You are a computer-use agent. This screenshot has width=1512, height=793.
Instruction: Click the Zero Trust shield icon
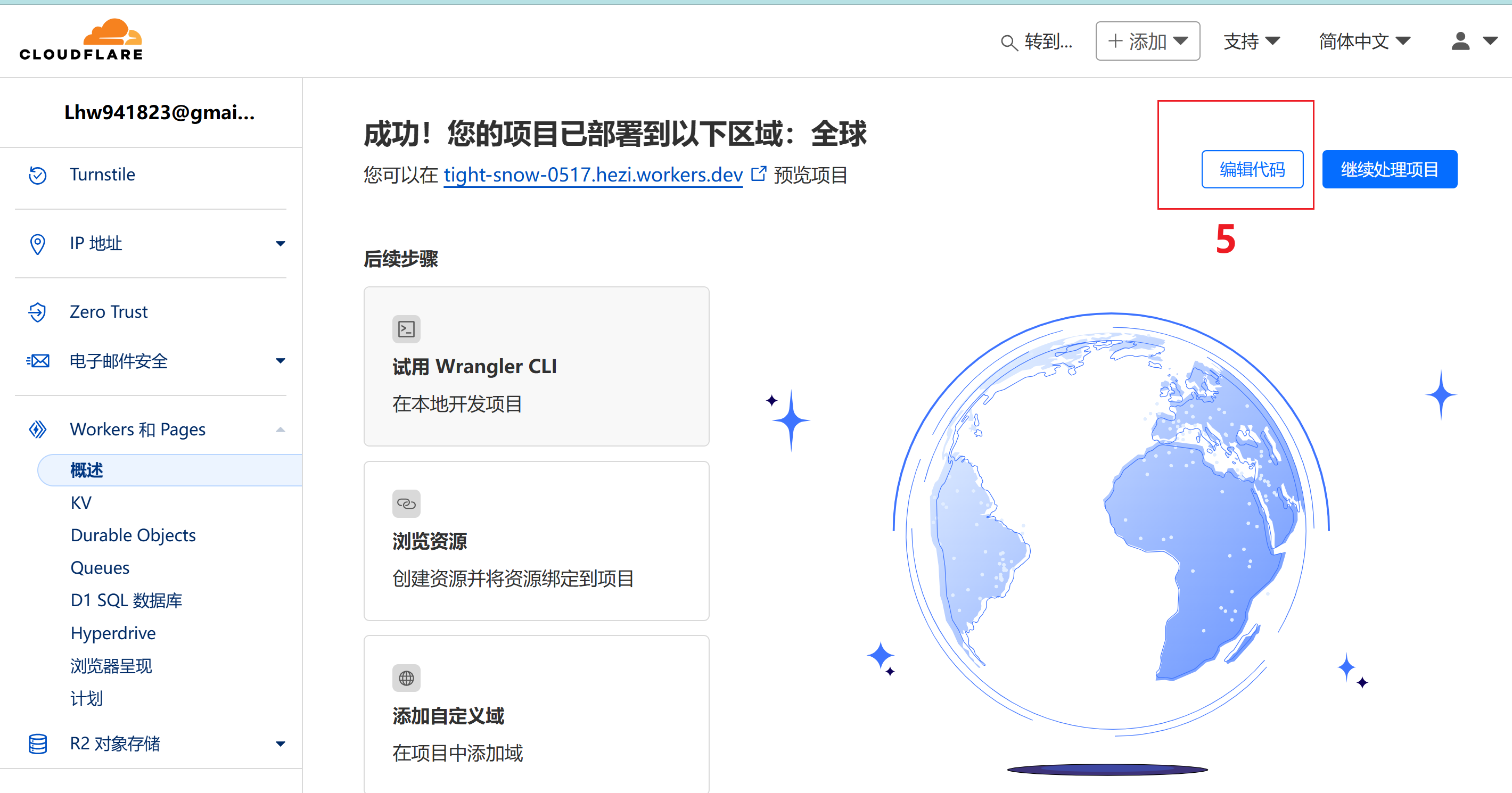[38, 312]
